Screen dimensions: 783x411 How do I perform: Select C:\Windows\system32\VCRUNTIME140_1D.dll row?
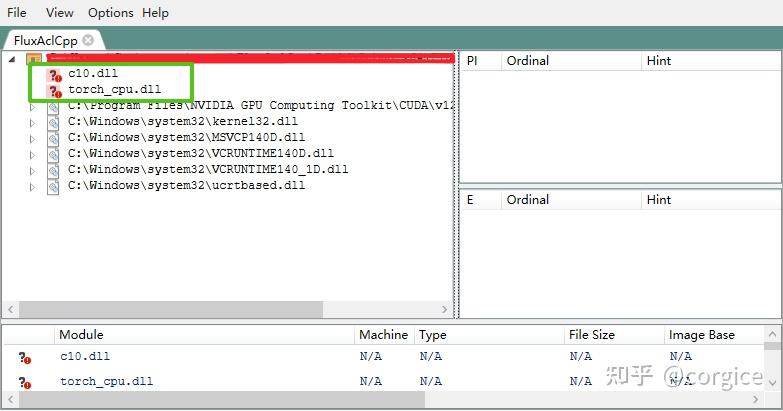click(x=208, y=169)
